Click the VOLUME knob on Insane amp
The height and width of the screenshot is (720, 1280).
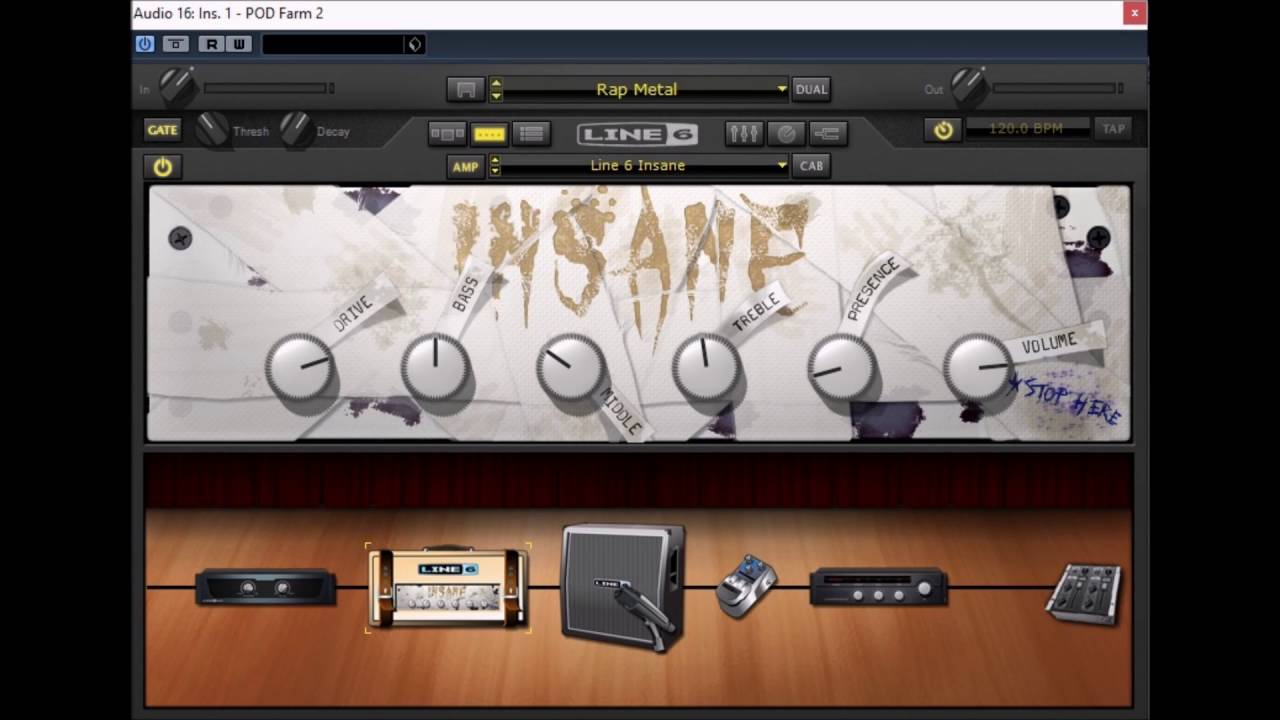point(978,368)
